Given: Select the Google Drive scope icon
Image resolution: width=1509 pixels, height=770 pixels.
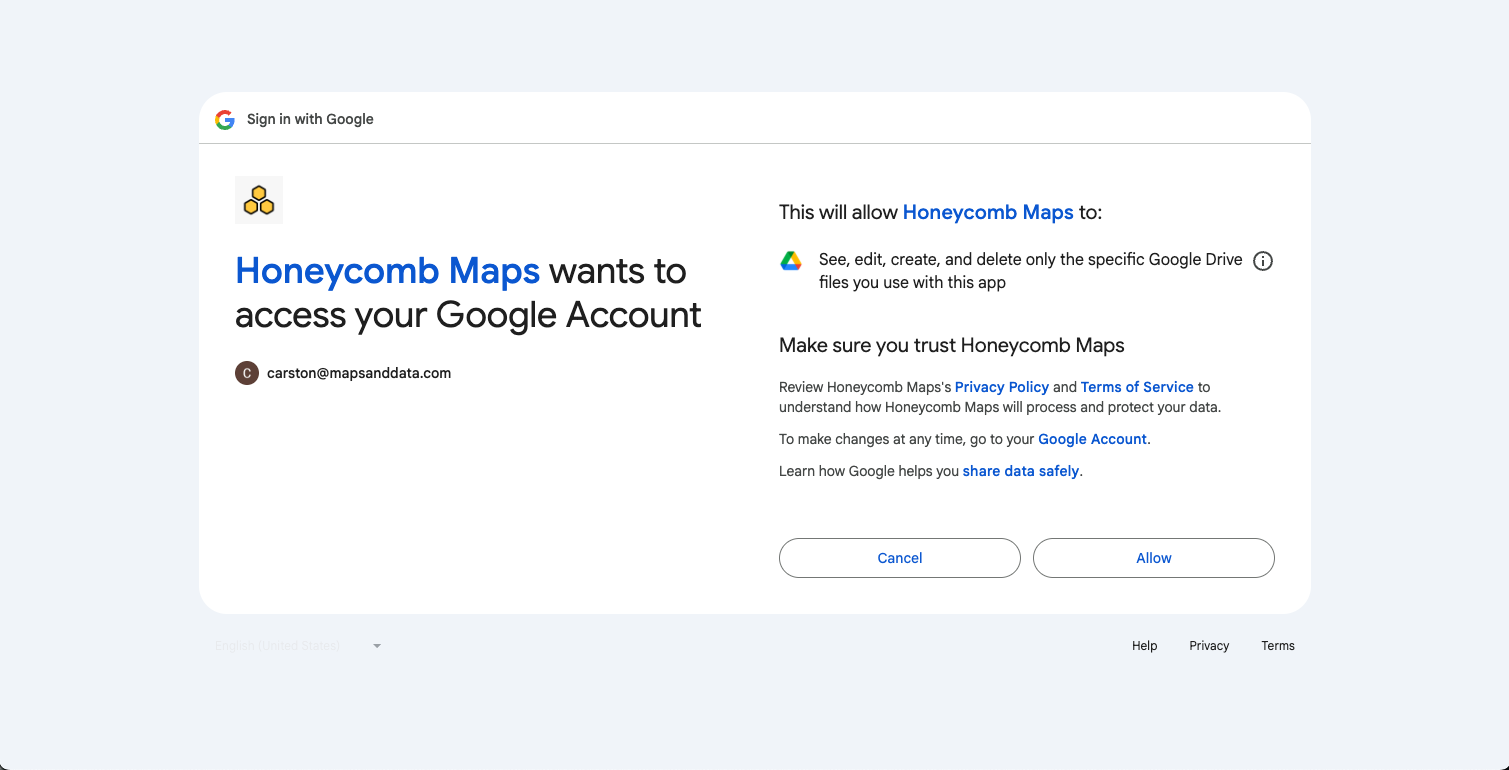Looking at the screenshot, I should (791, 260).
